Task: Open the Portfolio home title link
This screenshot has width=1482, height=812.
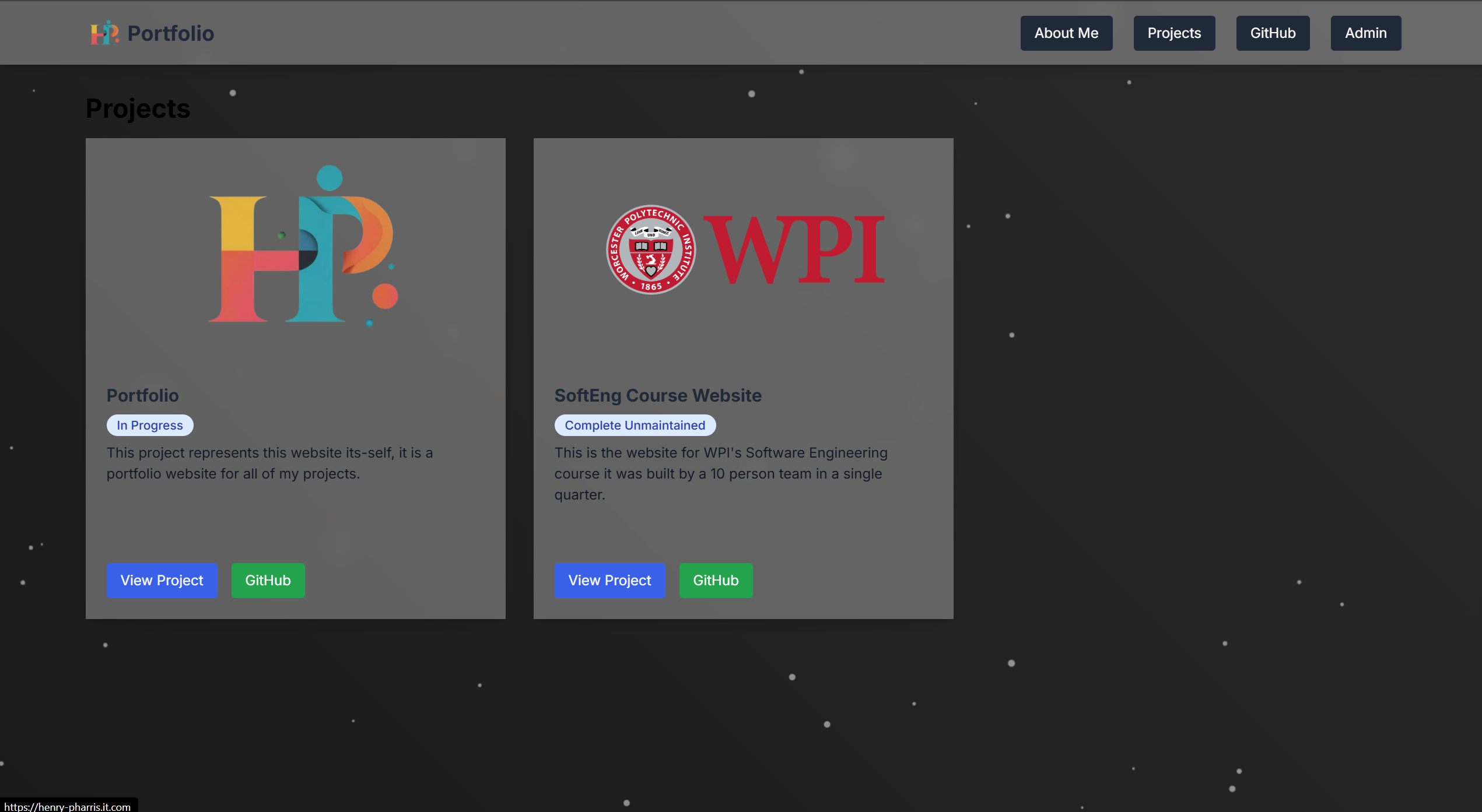Action: tap(170, 33)
